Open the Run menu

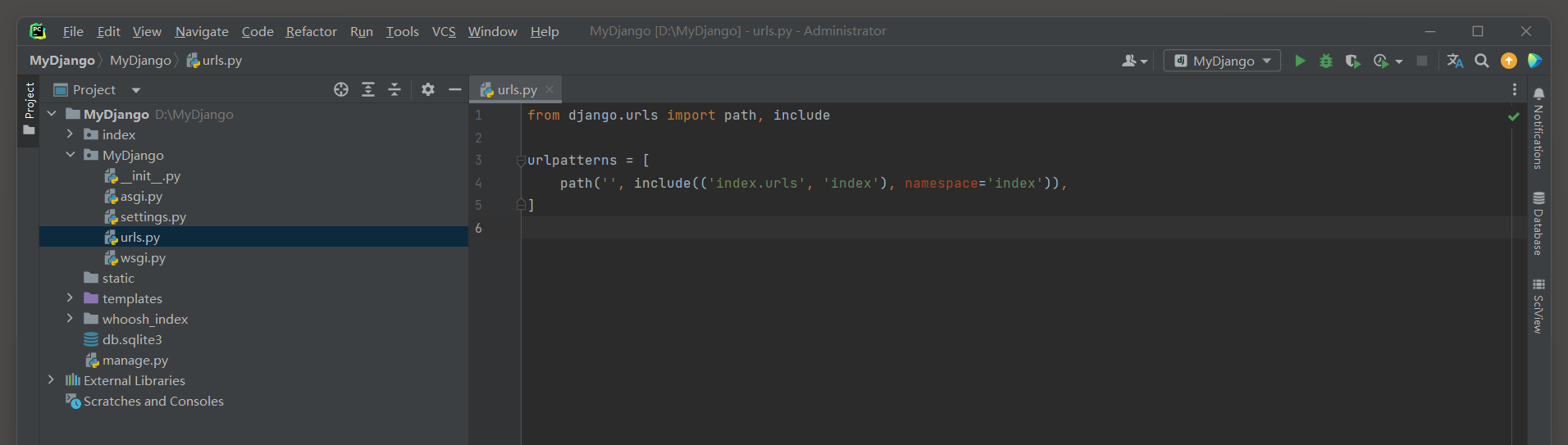(x=362, y=31)
